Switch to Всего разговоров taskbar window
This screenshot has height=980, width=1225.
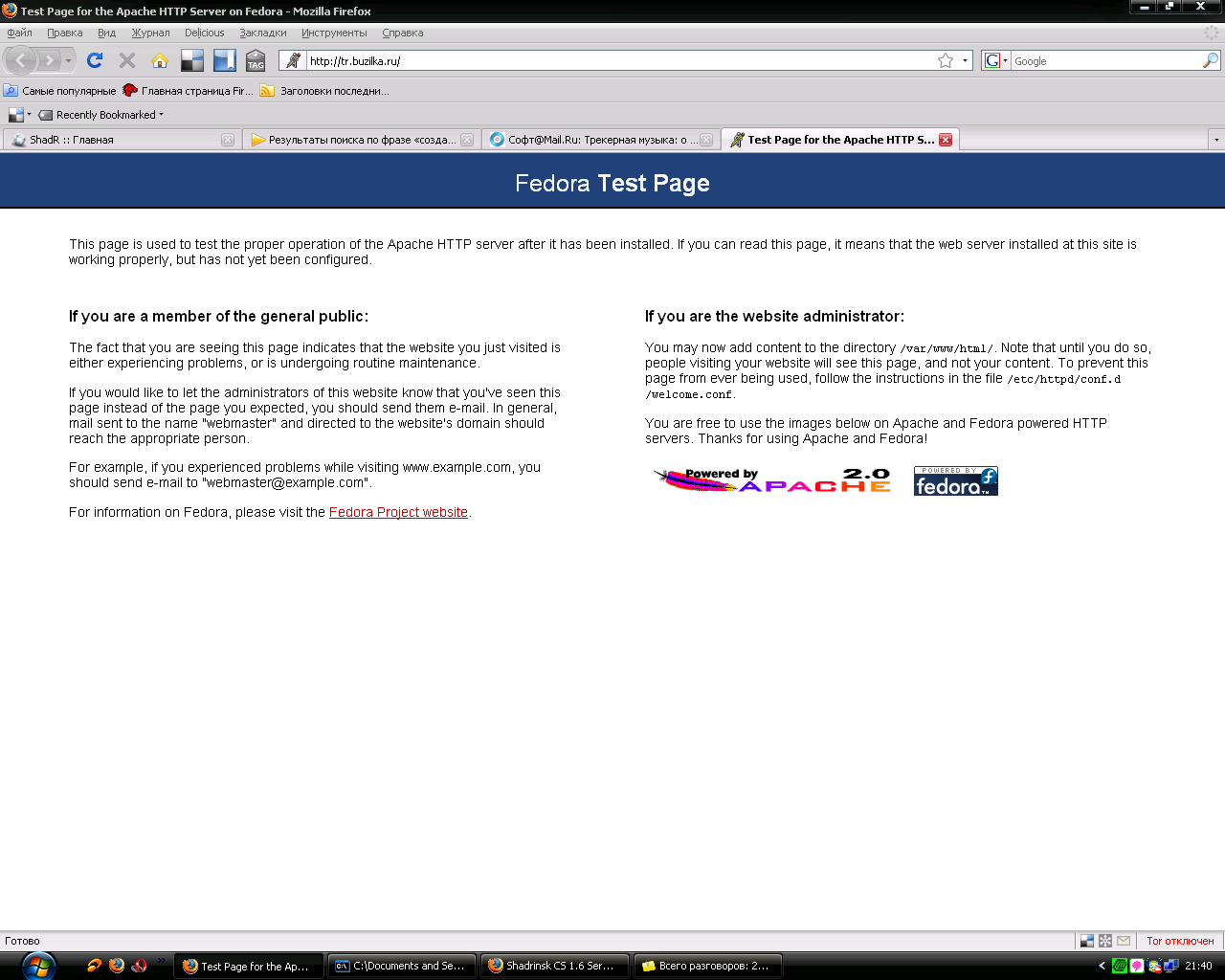point(707,967)
